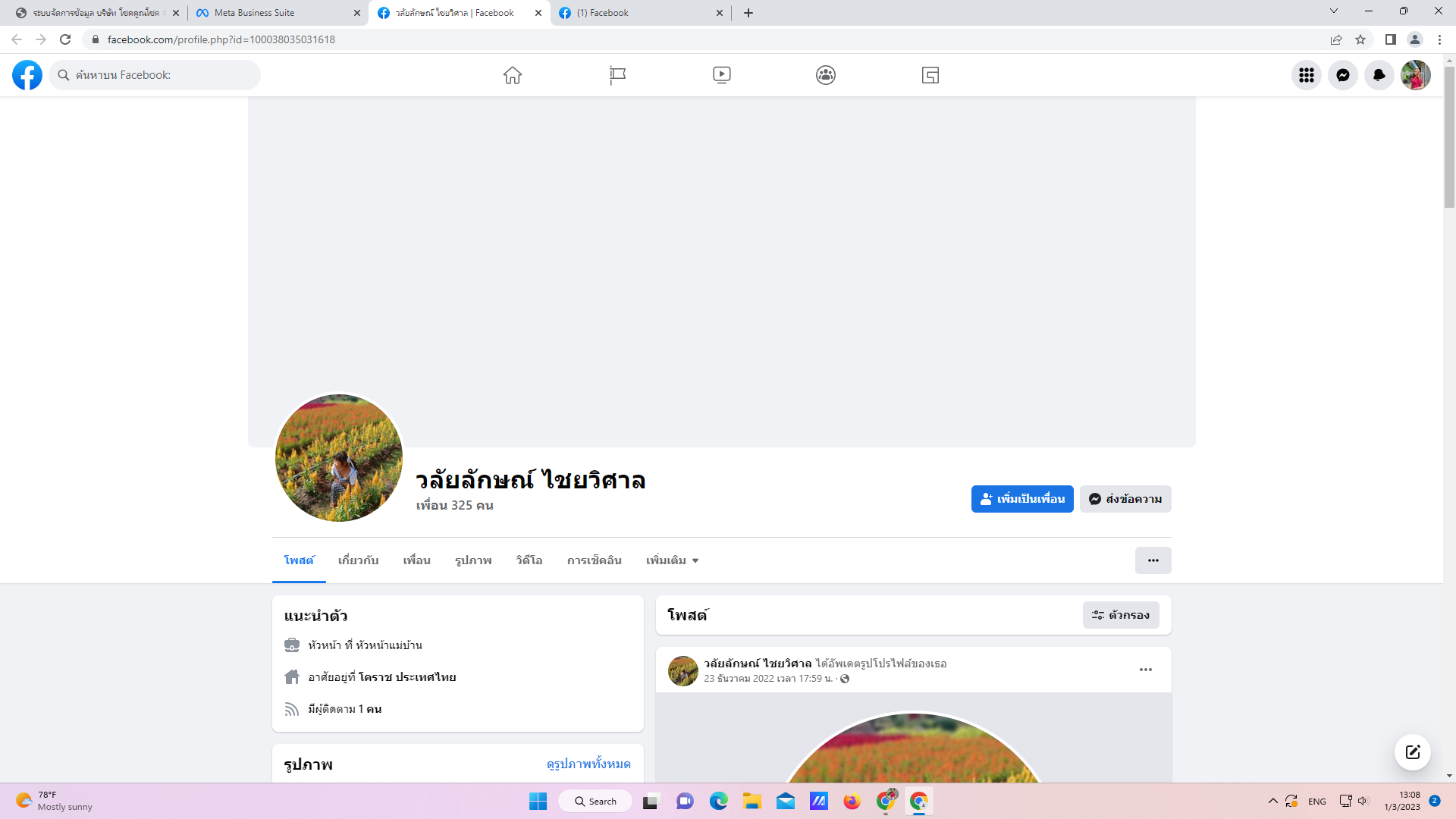Screen dimensions: 1456x819
Task: Open the notifications bell icon
Action: (x=1379, y=75)
